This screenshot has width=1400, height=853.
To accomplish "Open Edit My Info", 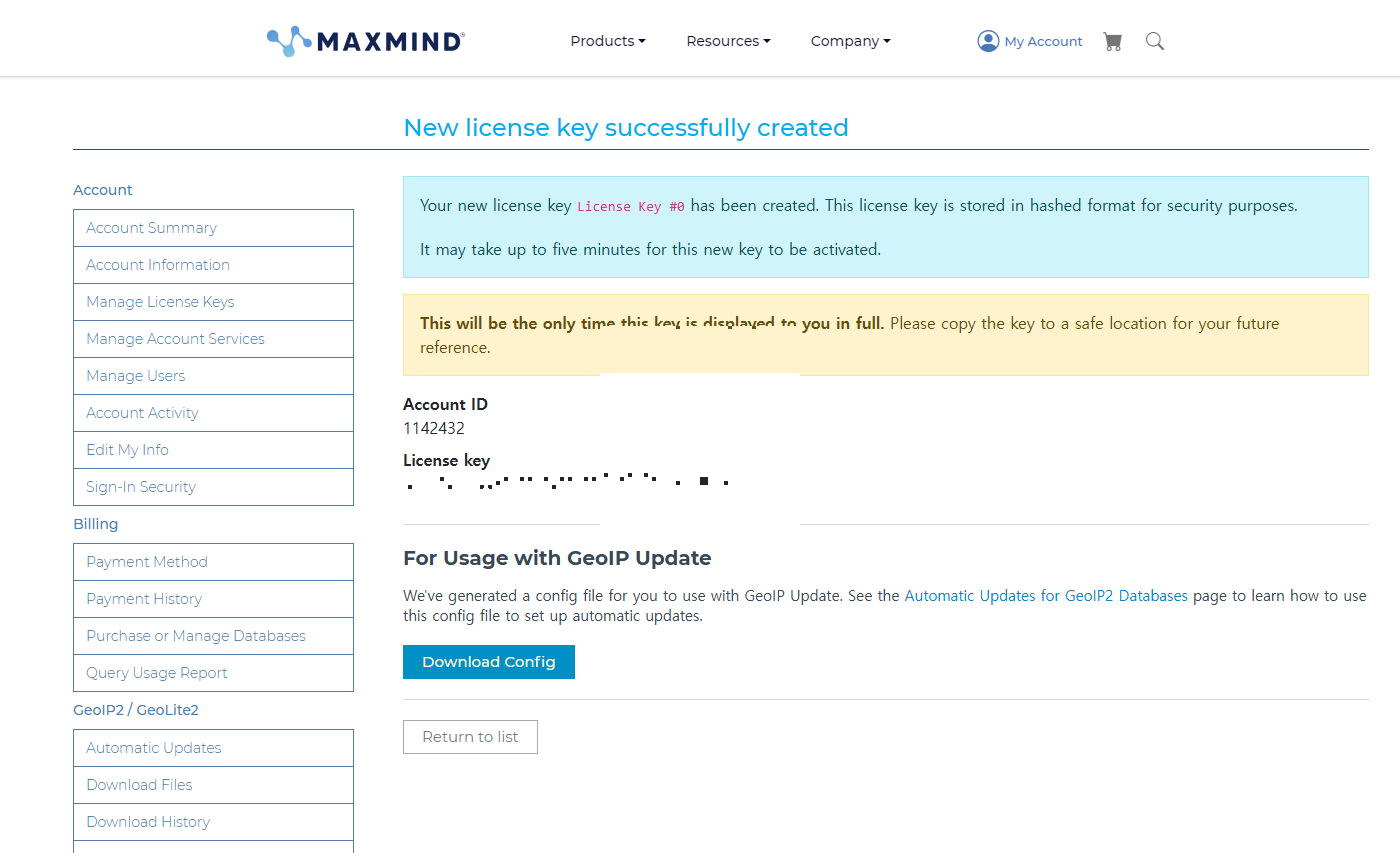I will click(x=213, y=450).
